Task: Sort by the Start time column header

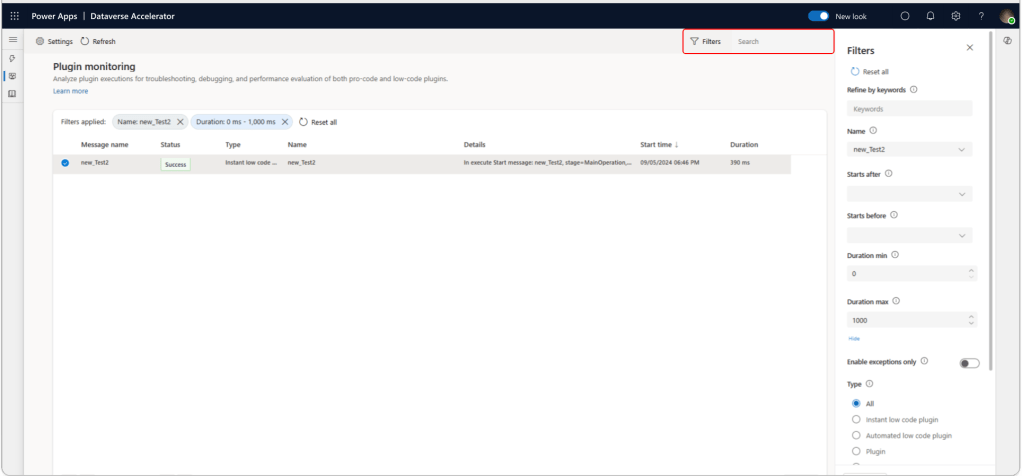Action: pos(659,145)
